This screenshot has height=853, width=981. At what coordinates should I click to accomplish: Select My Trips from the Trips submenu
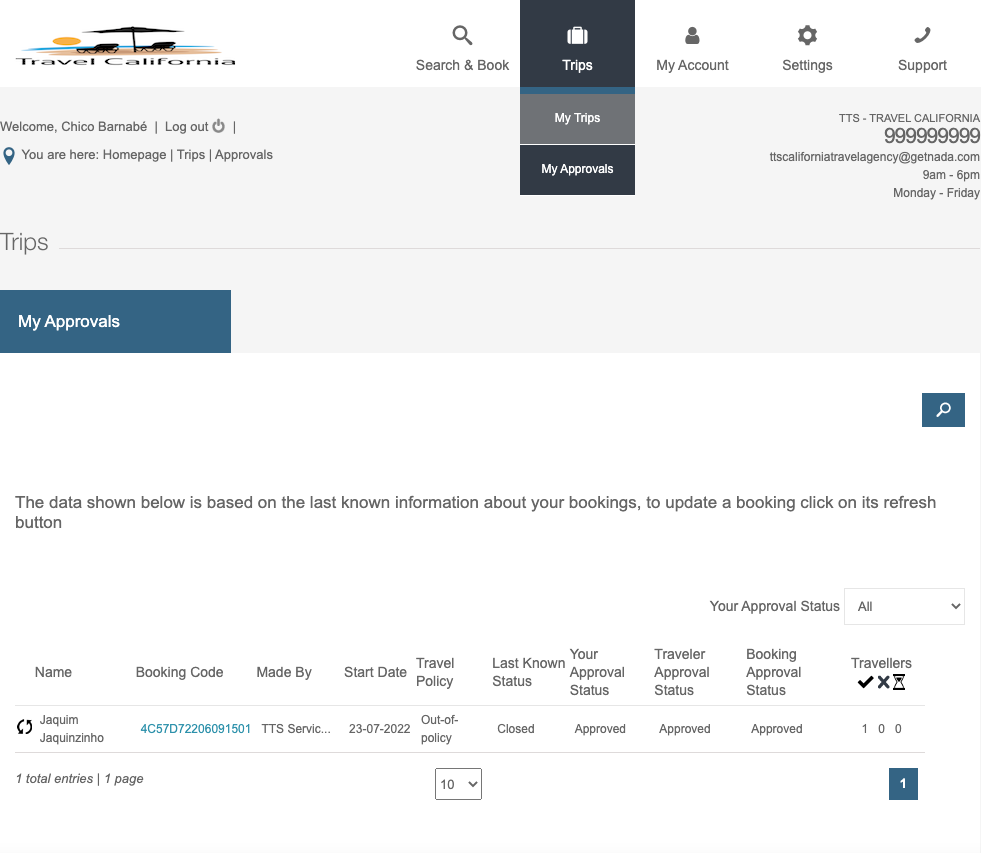577,118
